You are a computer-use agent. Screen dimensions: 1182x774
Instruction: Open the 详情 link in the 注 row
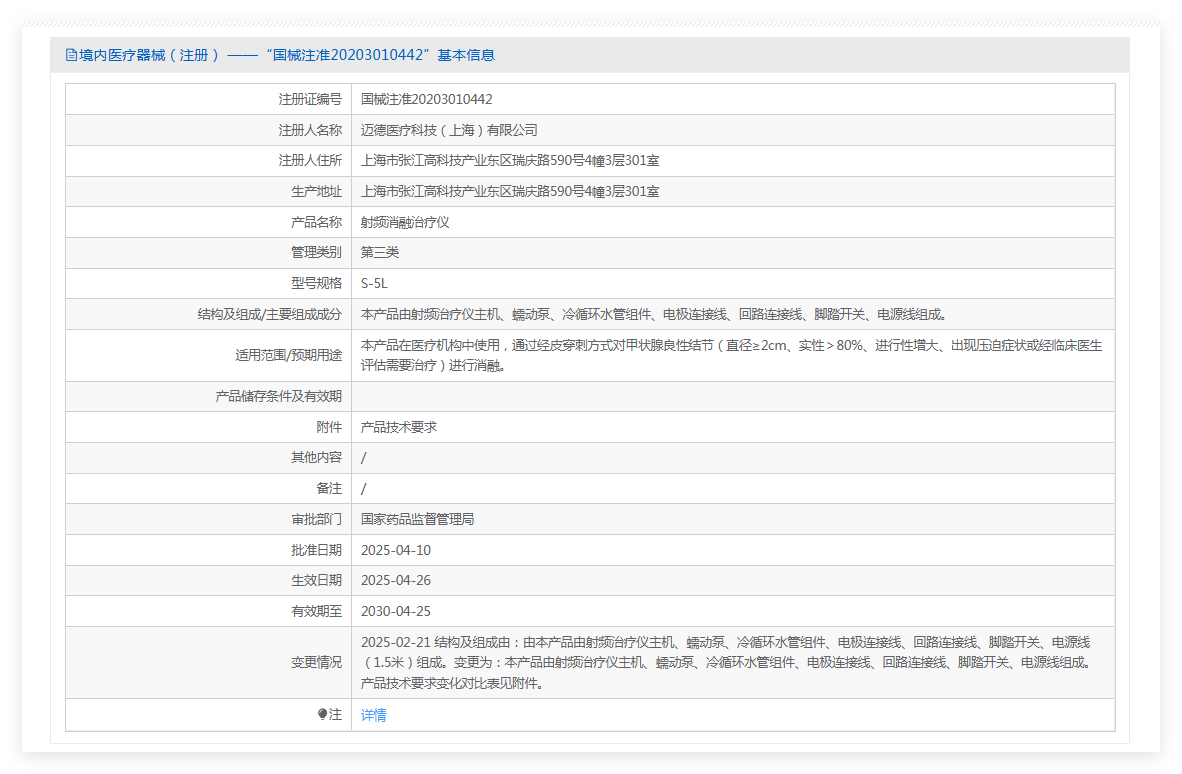click(373, 714)
